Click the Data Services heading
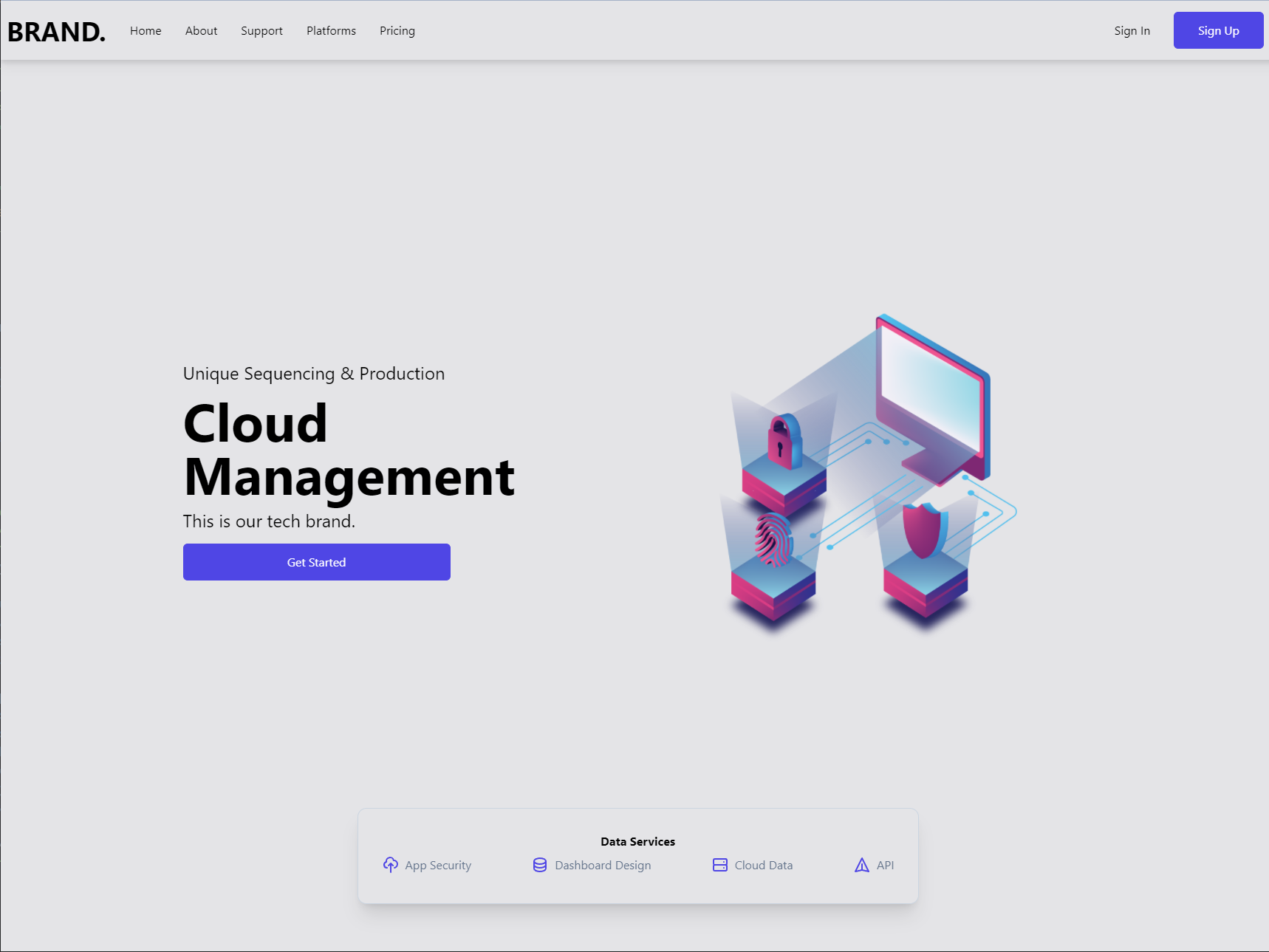The image size is (1269, 952). [638, 841]
